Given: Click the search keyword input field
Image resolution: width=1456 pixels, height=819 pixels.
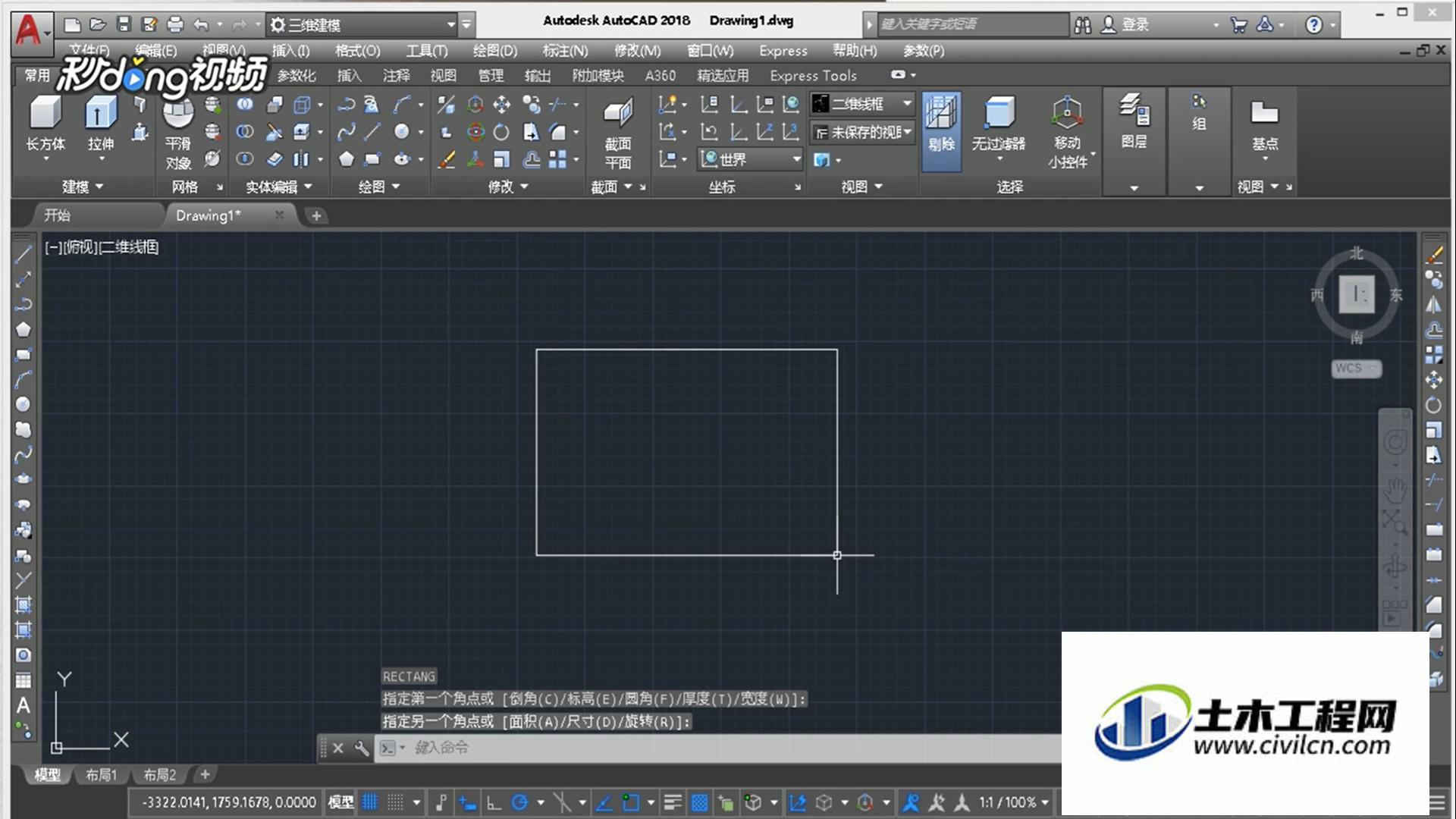Looking at the screenshot, I should coord(973,24).
